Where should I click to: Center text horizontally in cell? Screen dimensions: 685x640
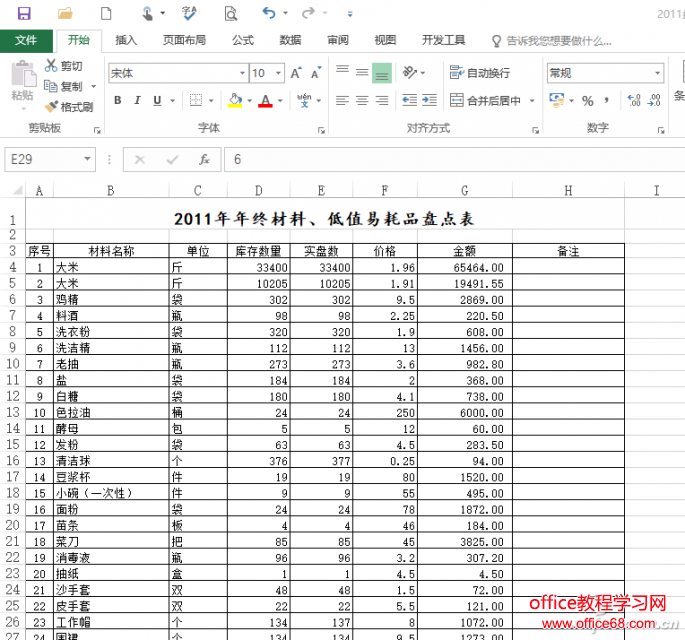[362, 100]
